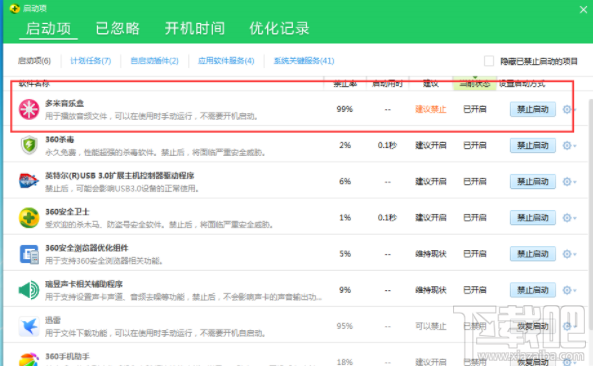Open gear settings for 迅雷 row
The height and width of the screenshot is (366, 593).
click(568, 326)
